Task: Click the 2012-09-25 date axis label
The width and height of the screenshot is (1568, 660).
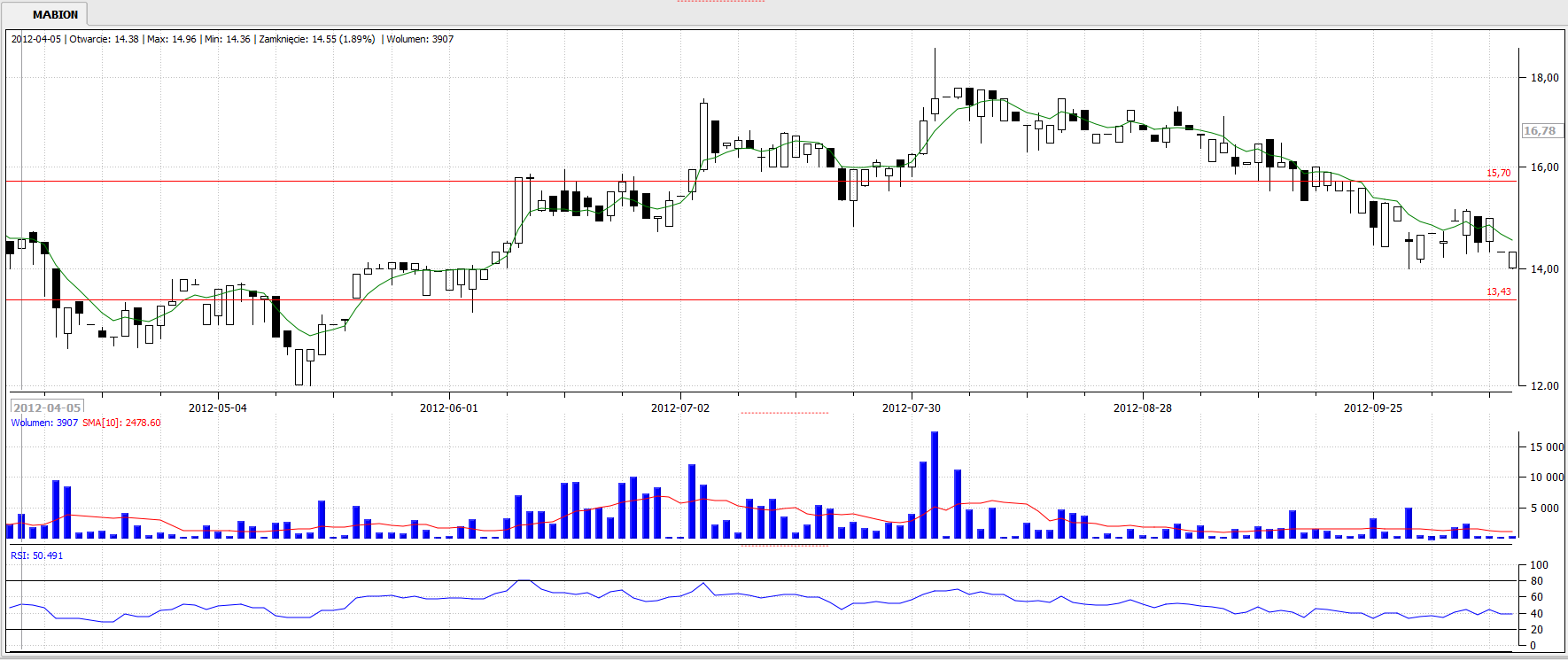Action: [x=1372, y=408]
